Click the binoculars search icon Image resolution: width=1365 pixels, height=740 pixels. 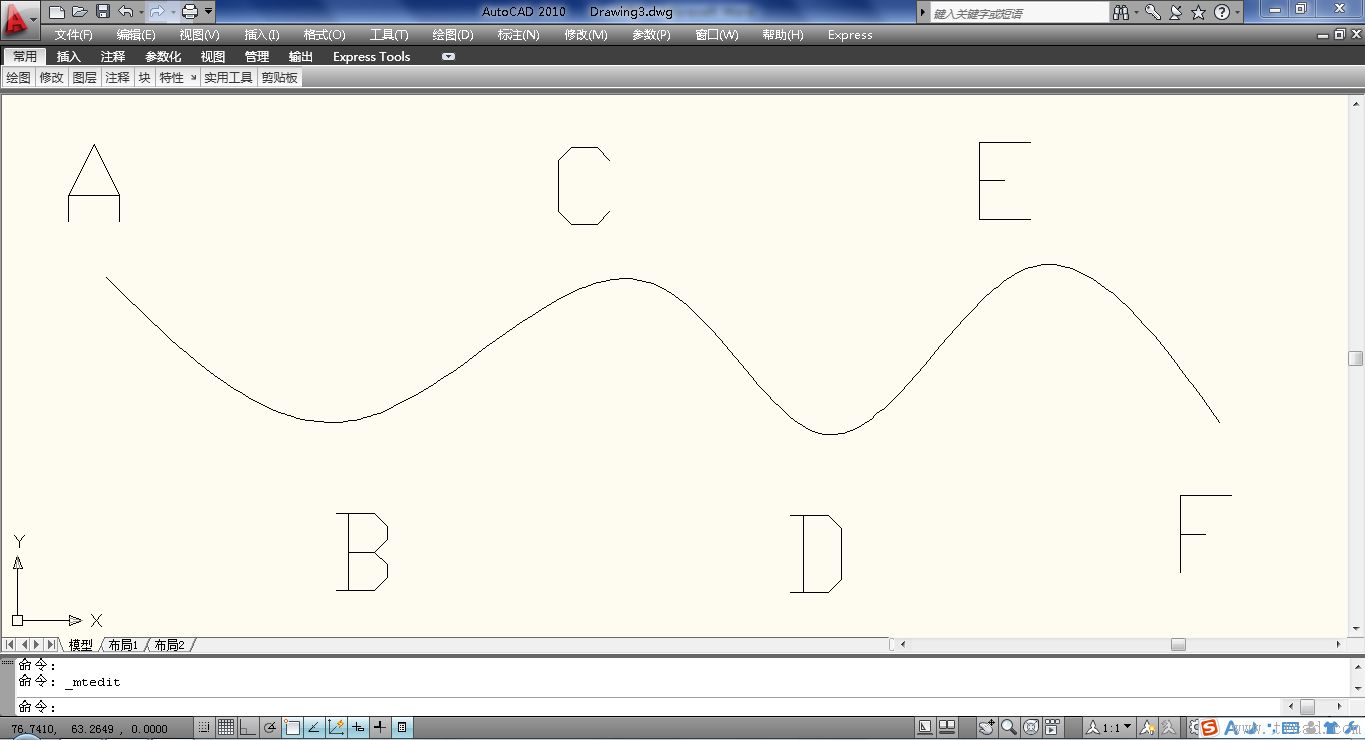(1121, 13)
